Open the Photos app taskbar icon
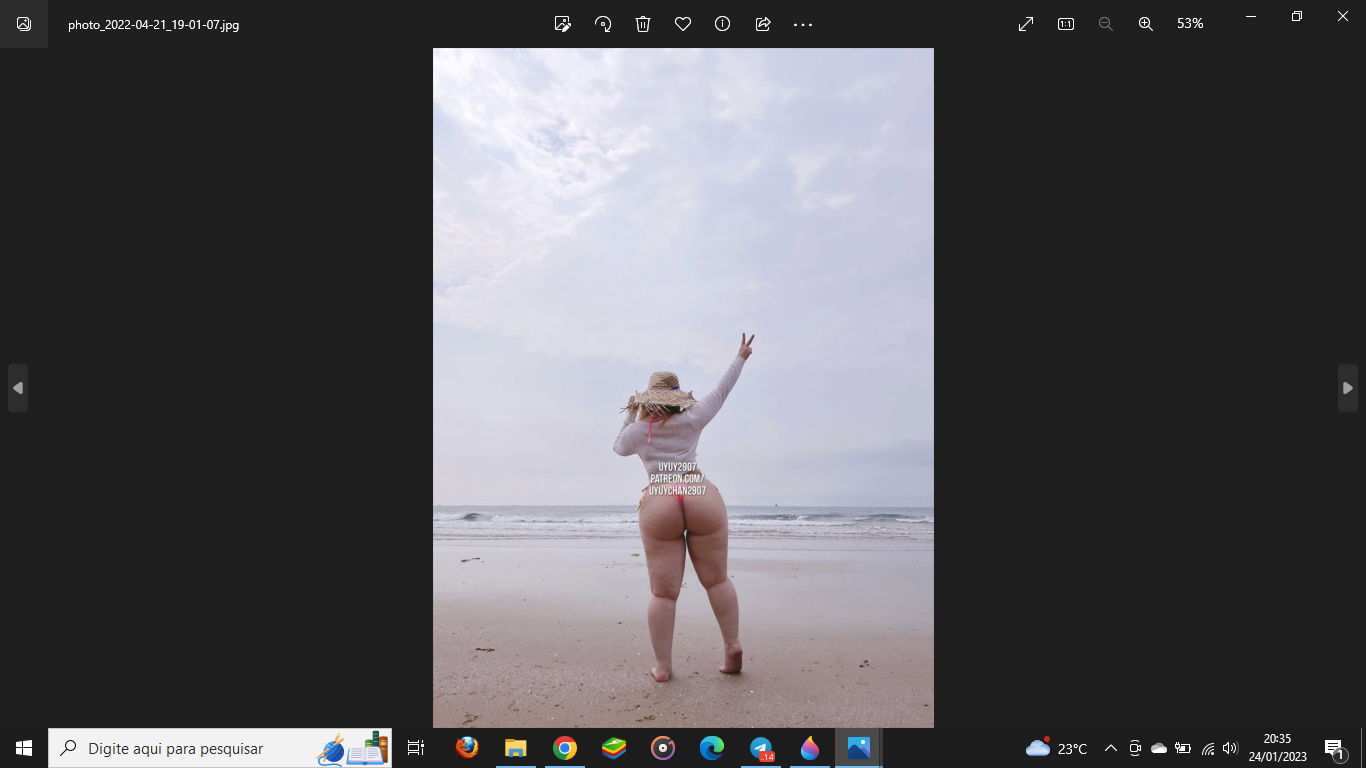The height and width of the screenshot is (768, 1366). pos(859,748)
